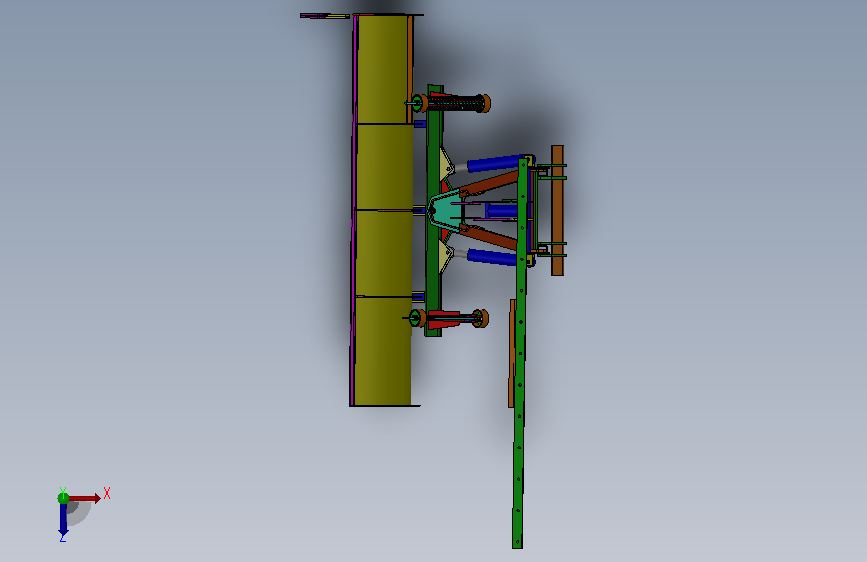867x562 pixels.
Task: Select the lower blue hydraulic cylinder
Action: (492, 257)
